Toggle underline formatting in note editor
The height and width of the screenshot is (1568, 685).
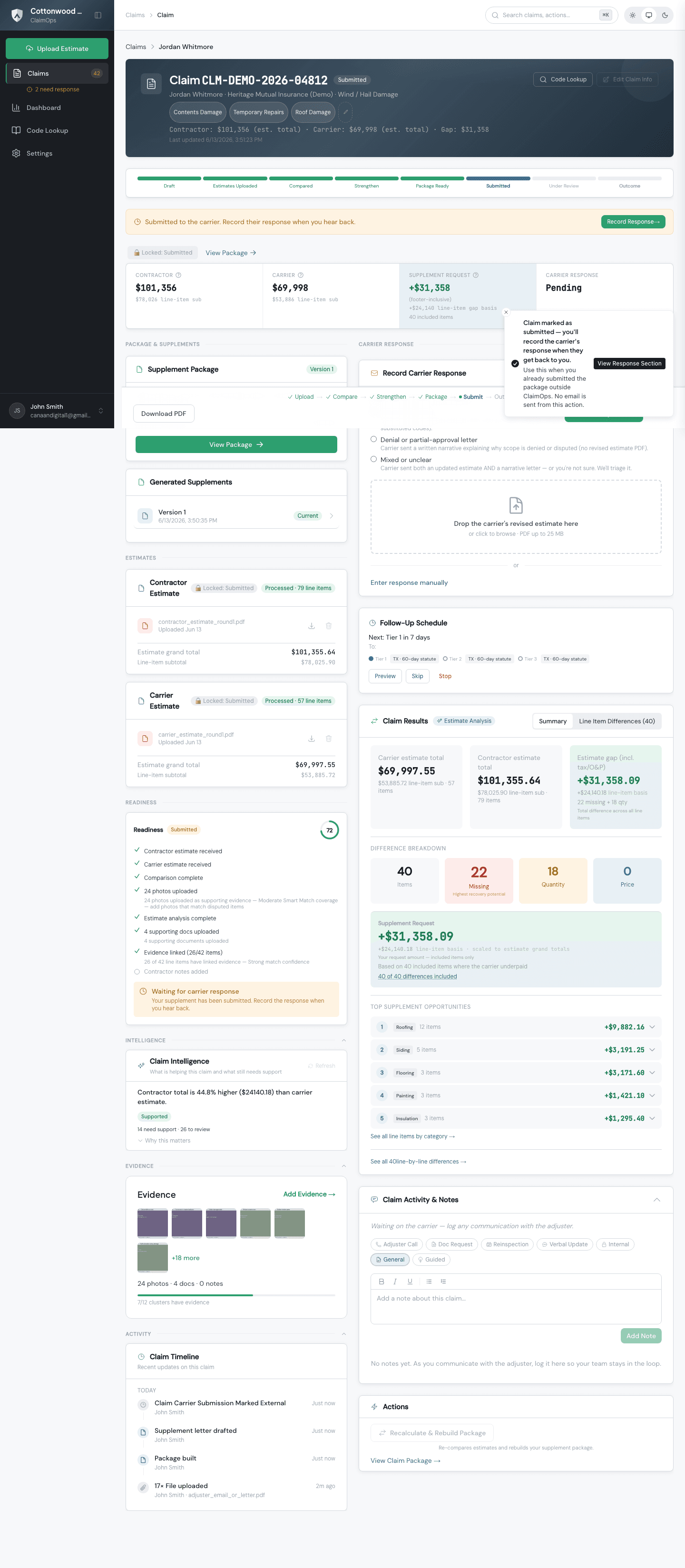[410, 1282]
